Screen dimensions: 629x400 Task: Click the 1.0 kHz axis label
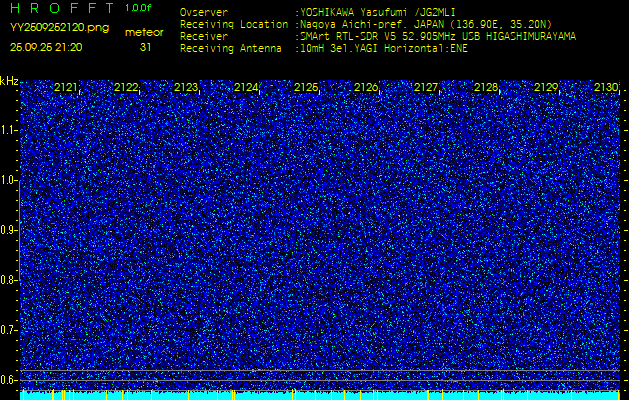pos(9,180)
